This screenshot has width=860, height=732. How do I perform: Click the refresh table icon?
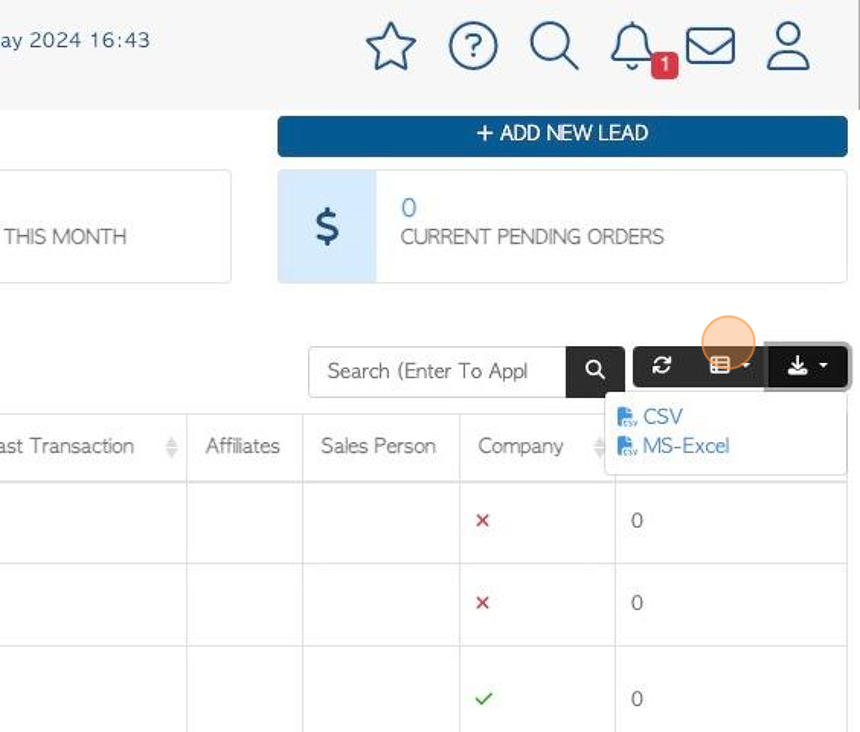[661, 365]
